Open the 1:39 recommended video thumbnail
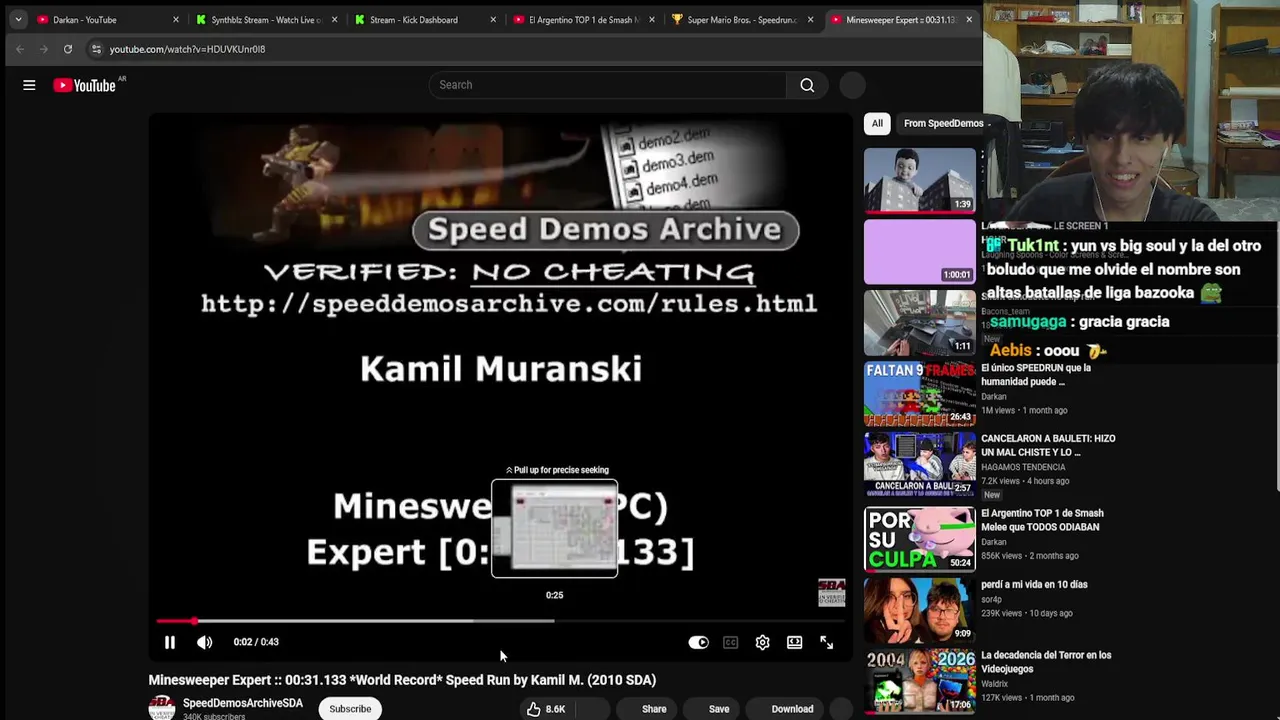Screen dimensions: 1280x720 920,181
